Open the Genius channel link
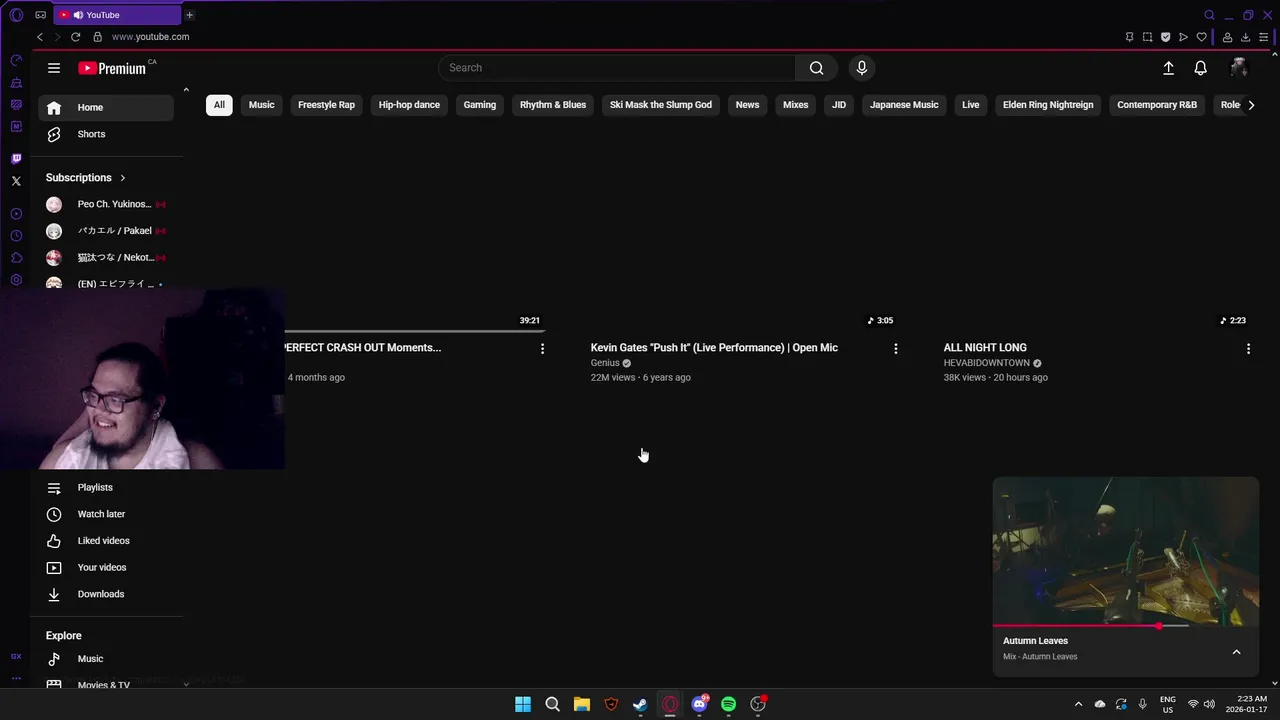 click(605, 363)
